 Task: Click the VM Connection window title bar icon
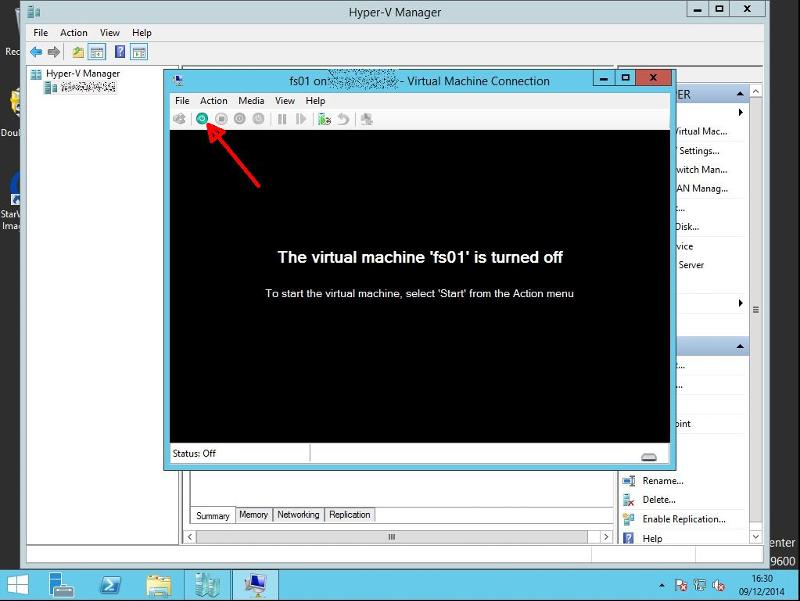[178, 81]
